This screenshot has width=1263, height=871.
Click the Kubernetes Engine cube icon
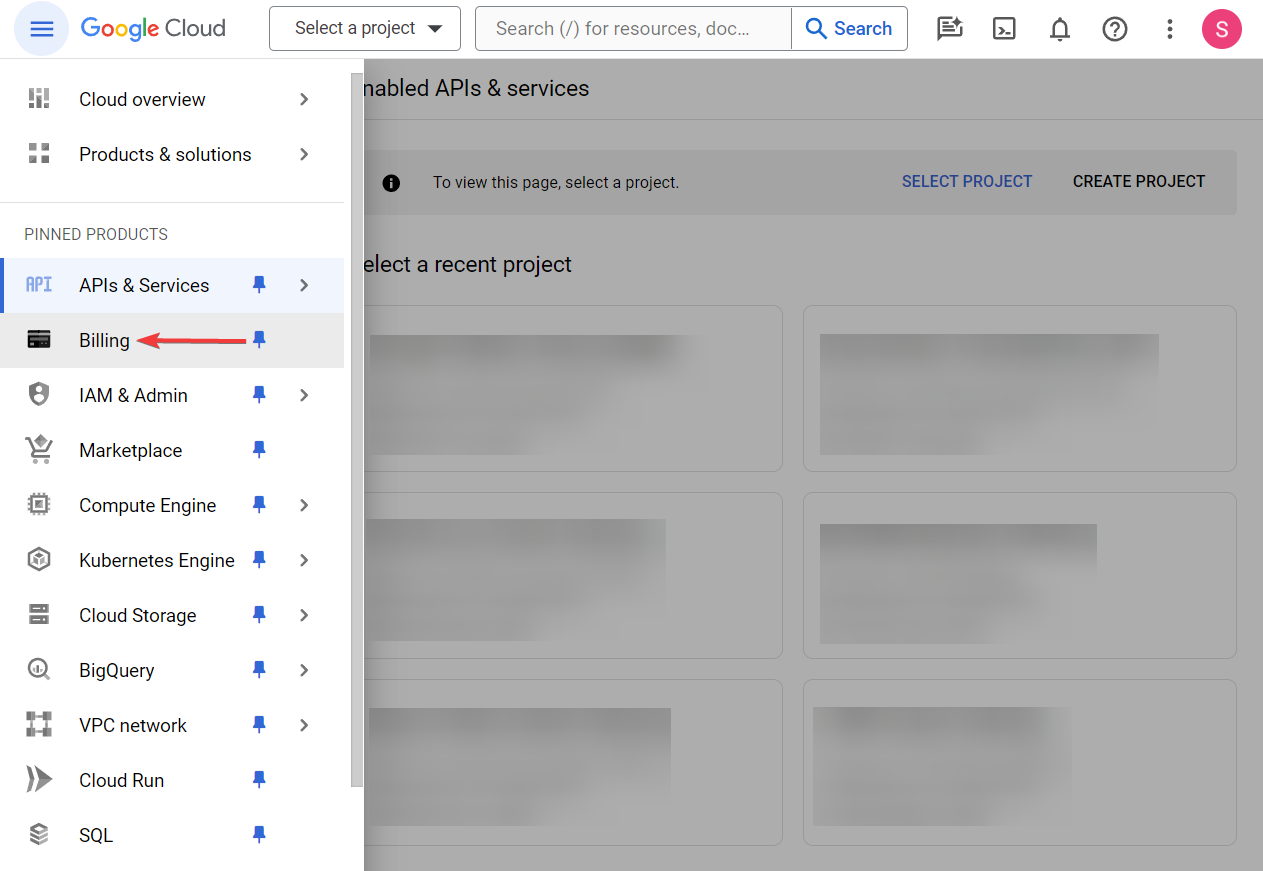coord(39,559)
